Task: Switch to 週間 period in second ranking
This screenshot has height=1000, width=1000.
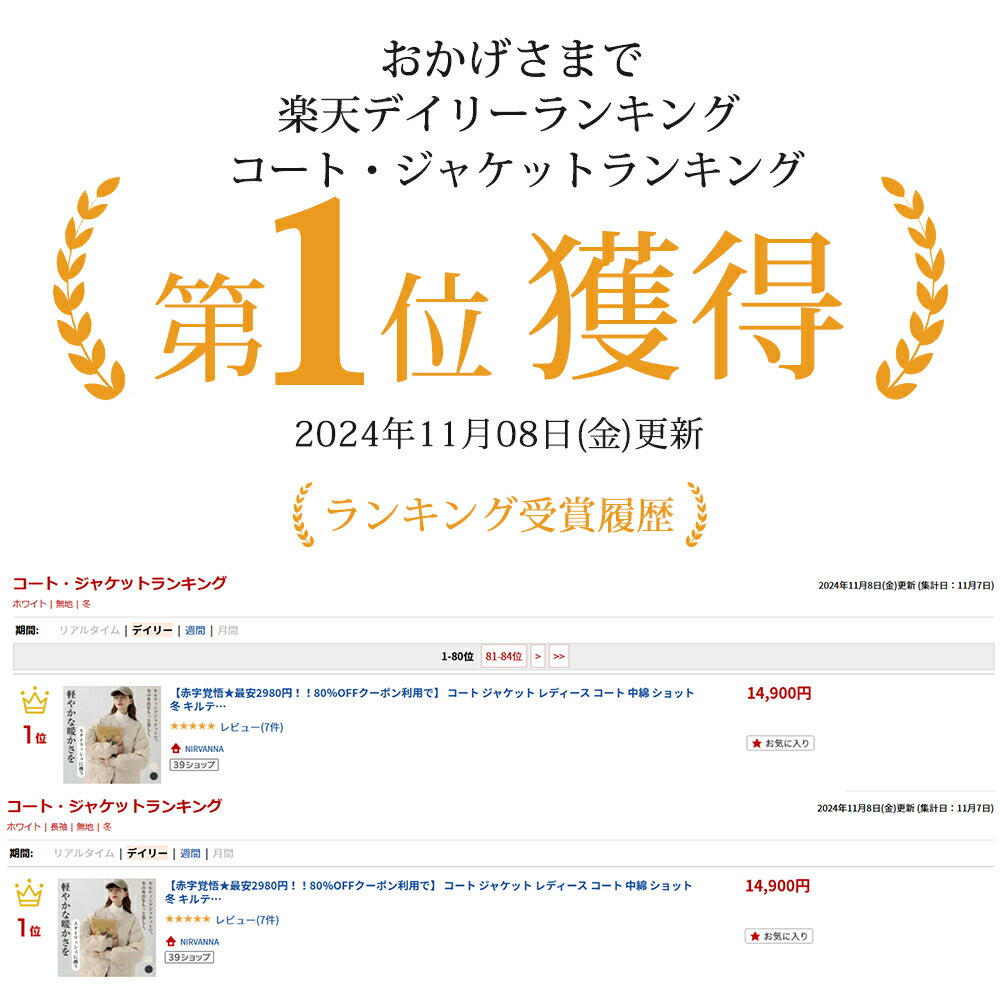Action: click(190, 853)
